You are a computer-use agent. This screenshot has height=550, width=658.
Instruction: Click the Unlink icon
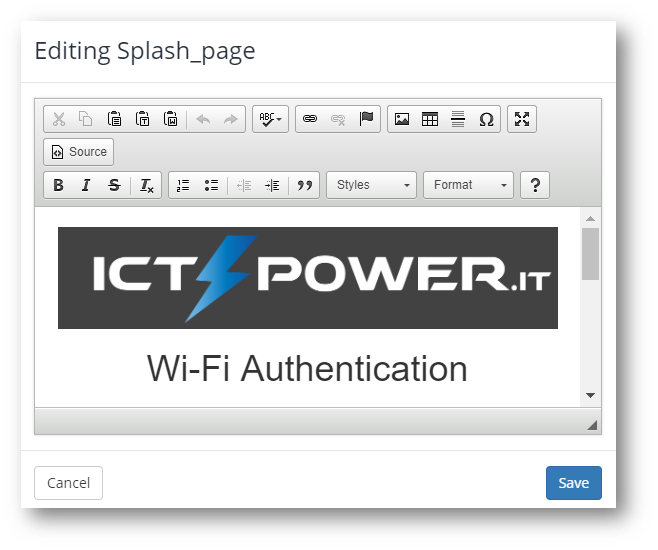point(338,119)
